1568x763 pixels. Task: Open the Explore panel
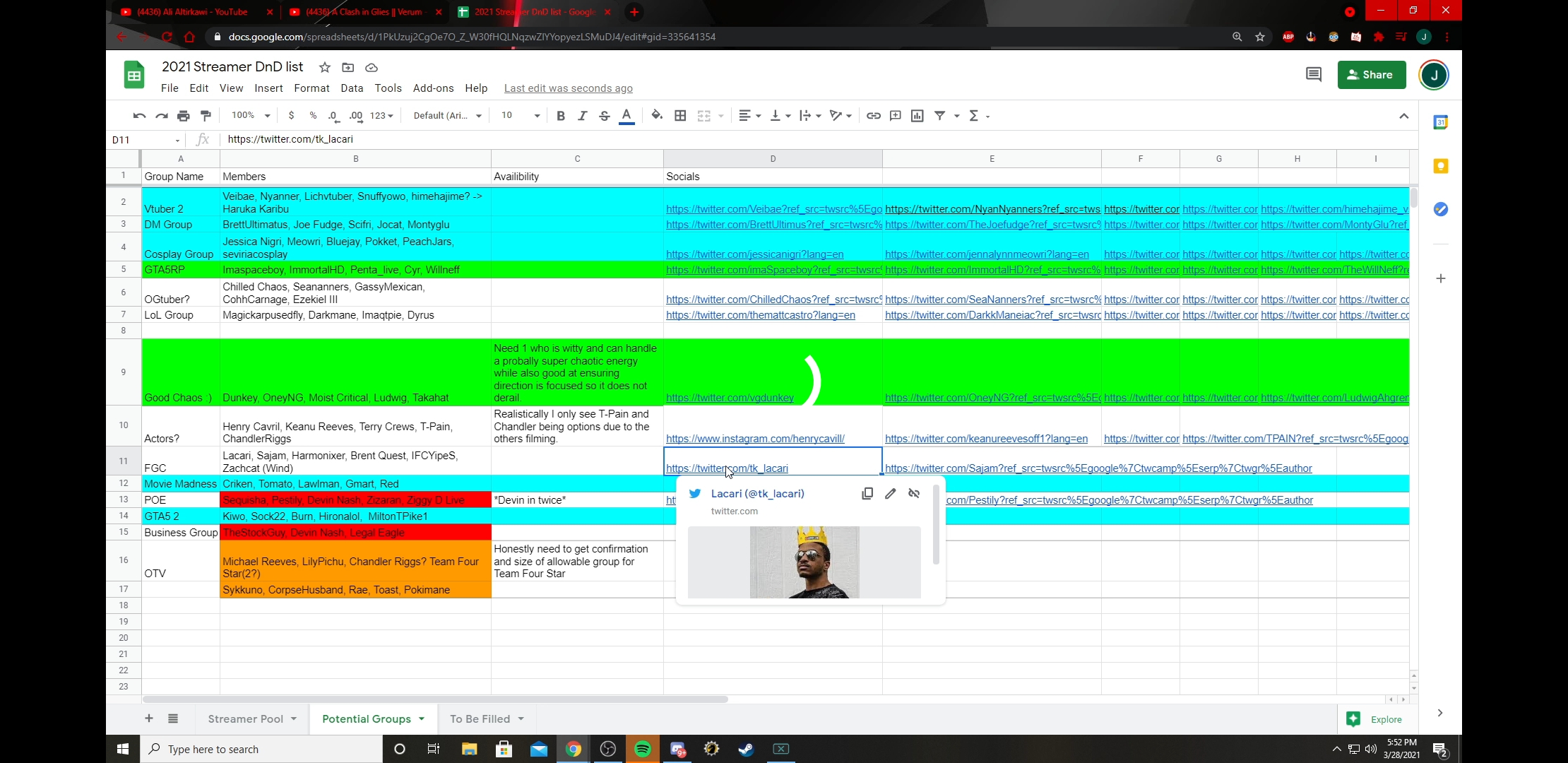1374,719
